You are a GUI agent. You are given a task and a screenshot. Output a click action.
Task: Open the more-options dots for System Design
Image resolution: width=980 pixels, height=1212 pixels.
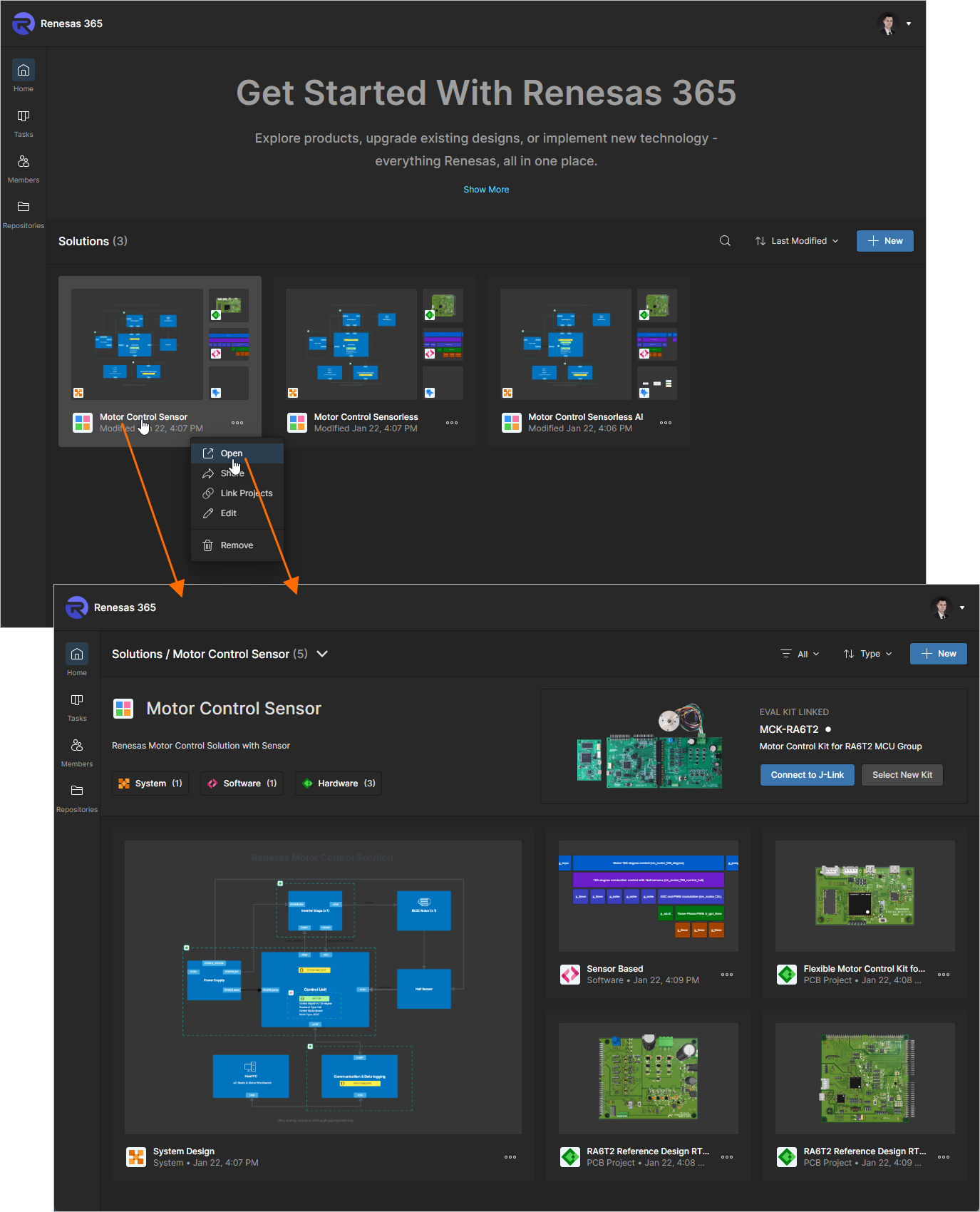tap(510, 1157)
